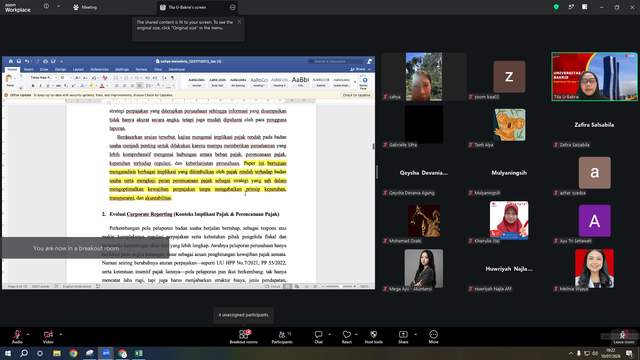Screen dimensions: 640x360
Task: Open view options on shared screen tab
Action: point(233,7)
